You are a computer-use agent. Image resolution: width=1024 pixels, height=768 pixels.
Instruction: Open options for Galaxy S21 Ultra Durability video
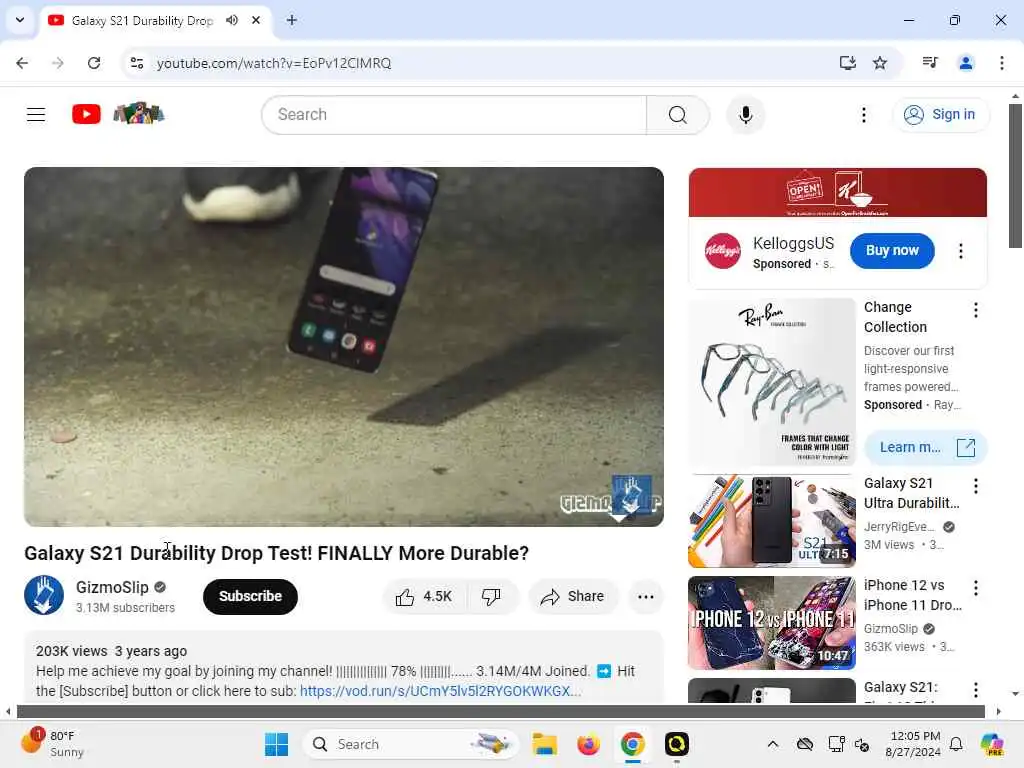[975, 486]
